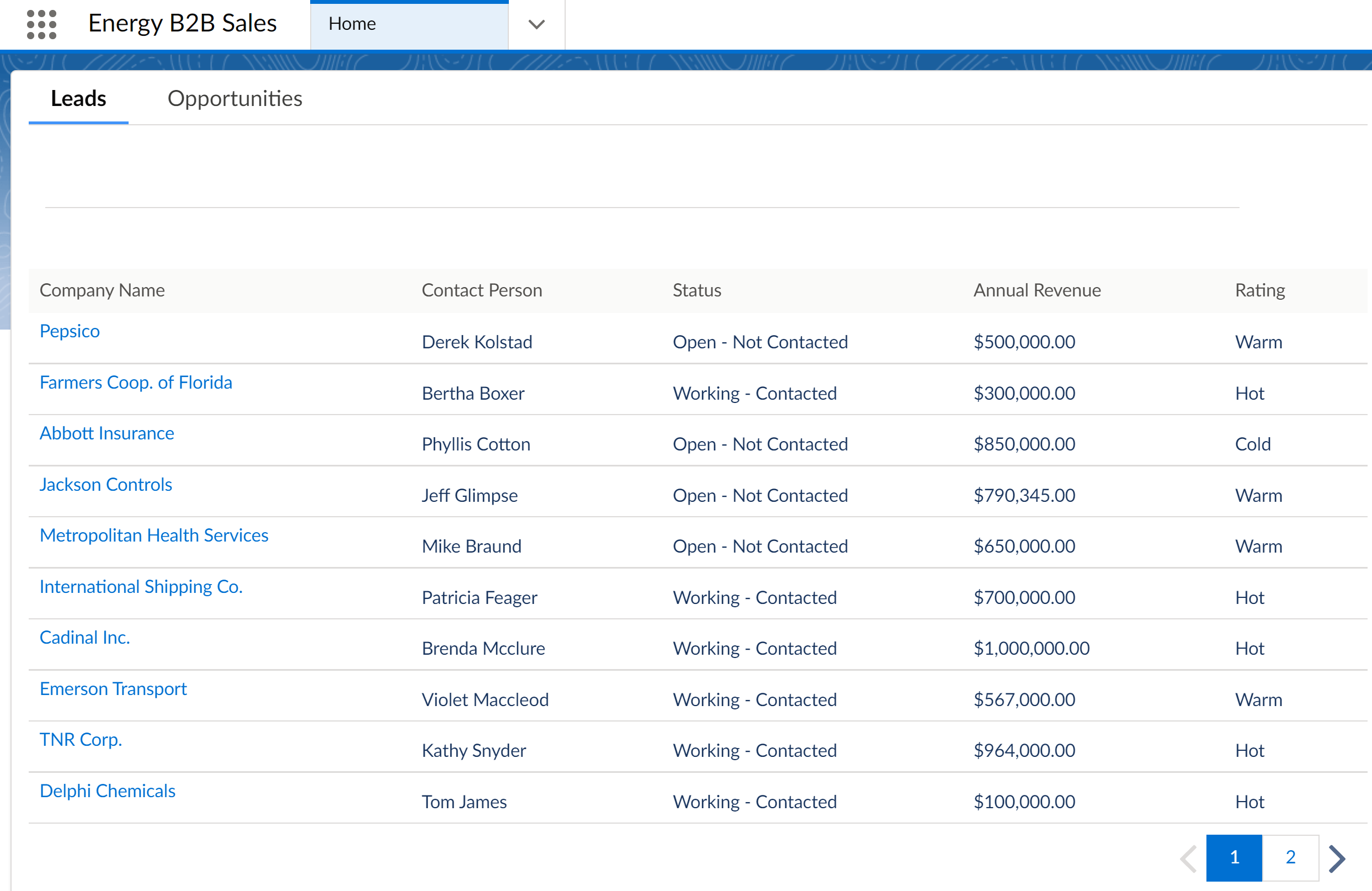Click the Annual Revenue column header
The width and height of the screenshot is (1372, 891).
pyautogui.click(x=1037, y=290)
